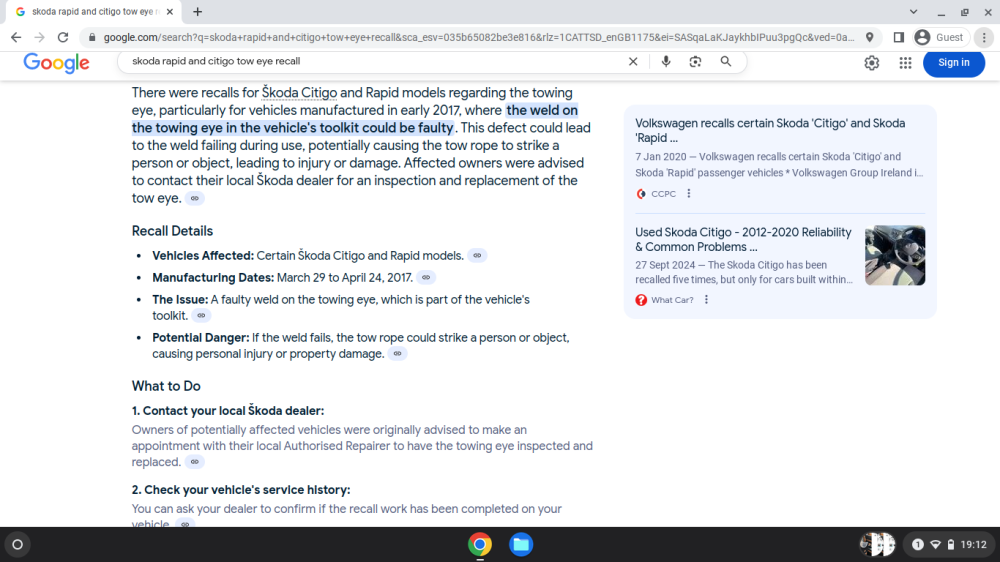
Task: Open Chrome's three-dot menu
Action: 984,38
